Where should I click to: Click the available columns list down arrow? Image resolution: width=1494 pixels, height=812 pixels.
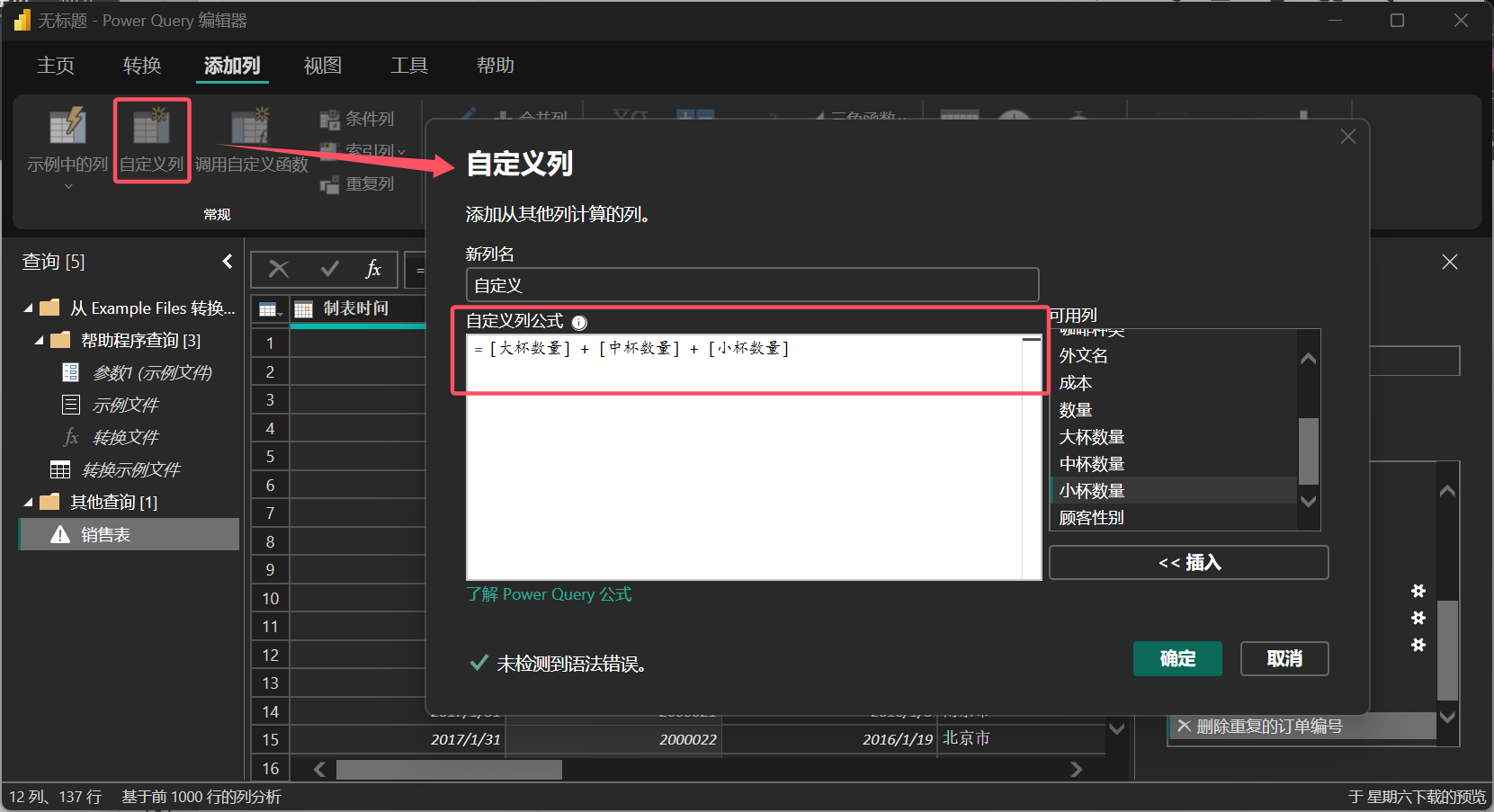(x=1309, y=501)
